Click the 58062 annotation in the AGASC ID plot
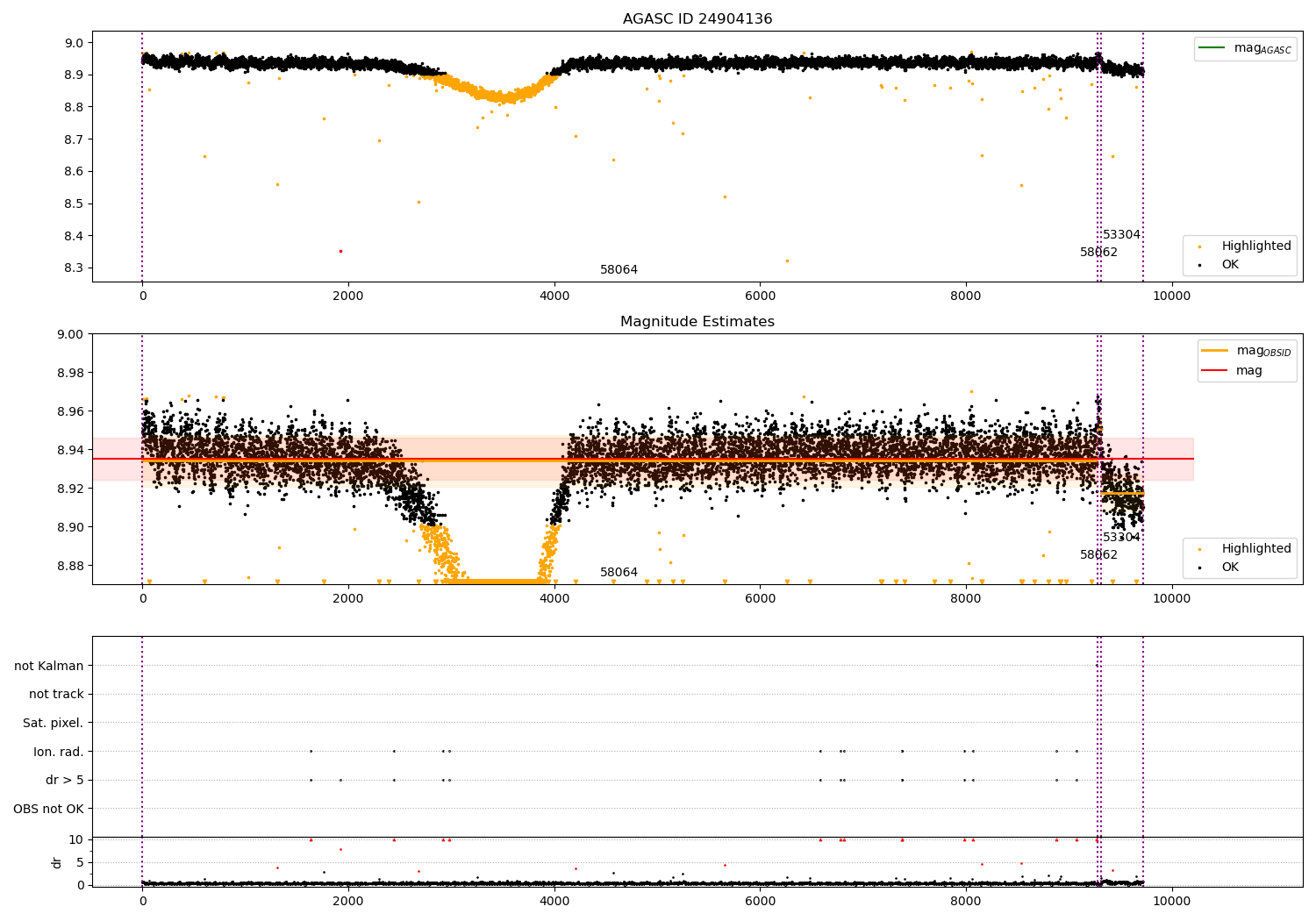1316x921 pixels. tap(1098, 253)
